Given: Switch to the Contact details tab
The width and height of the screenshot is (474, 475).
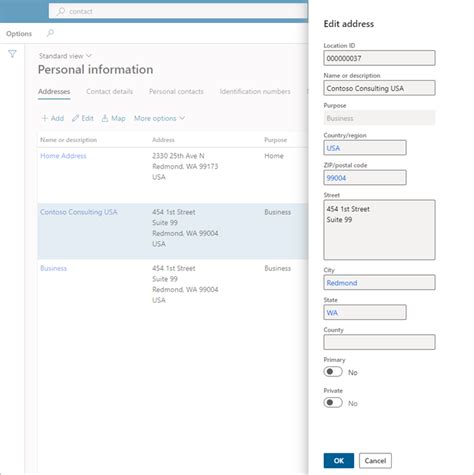Looking at the screenshot, I should tap(109, 91).
